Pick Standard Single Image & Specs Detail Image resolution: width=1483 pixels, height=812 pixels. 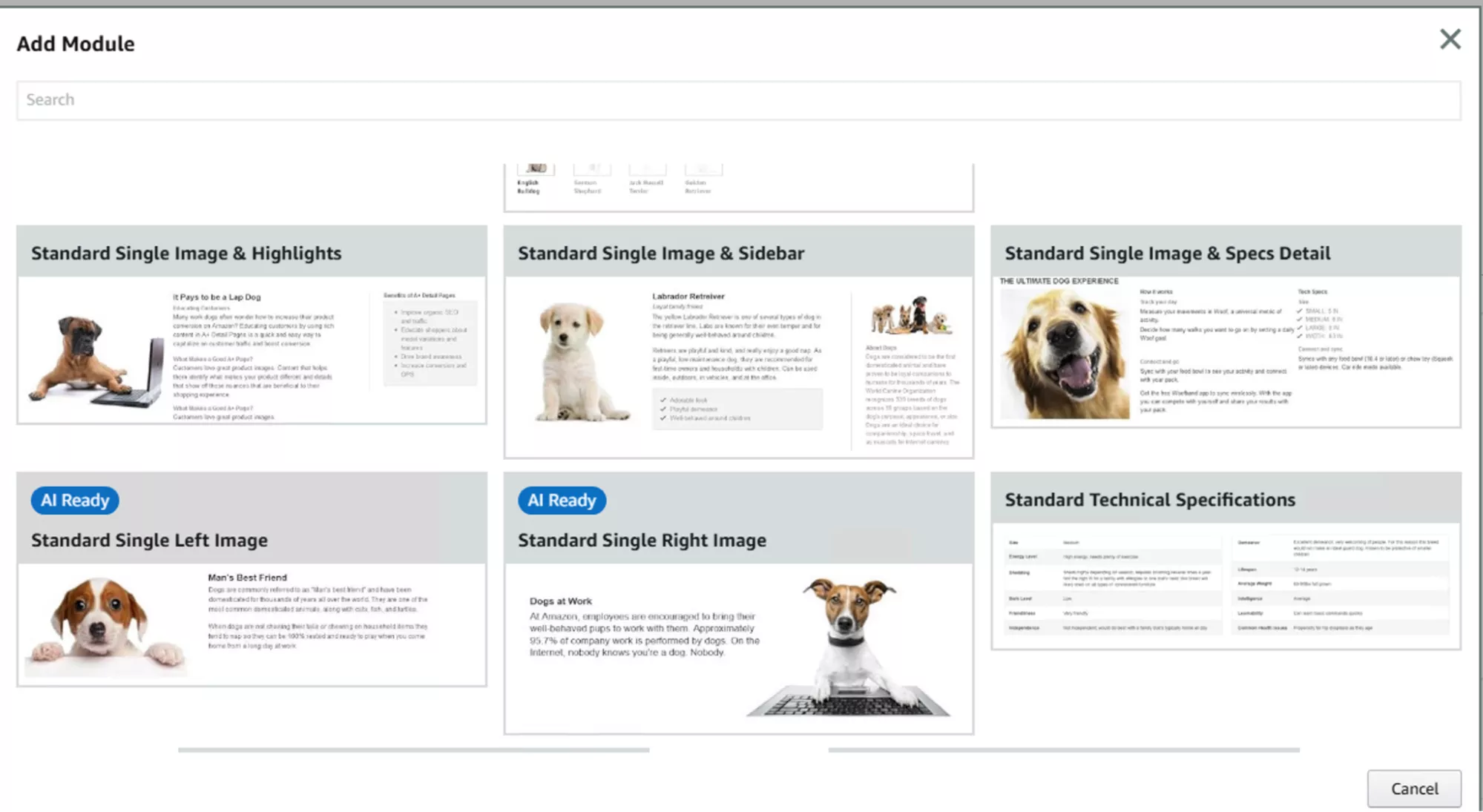tap(1167, 254)
